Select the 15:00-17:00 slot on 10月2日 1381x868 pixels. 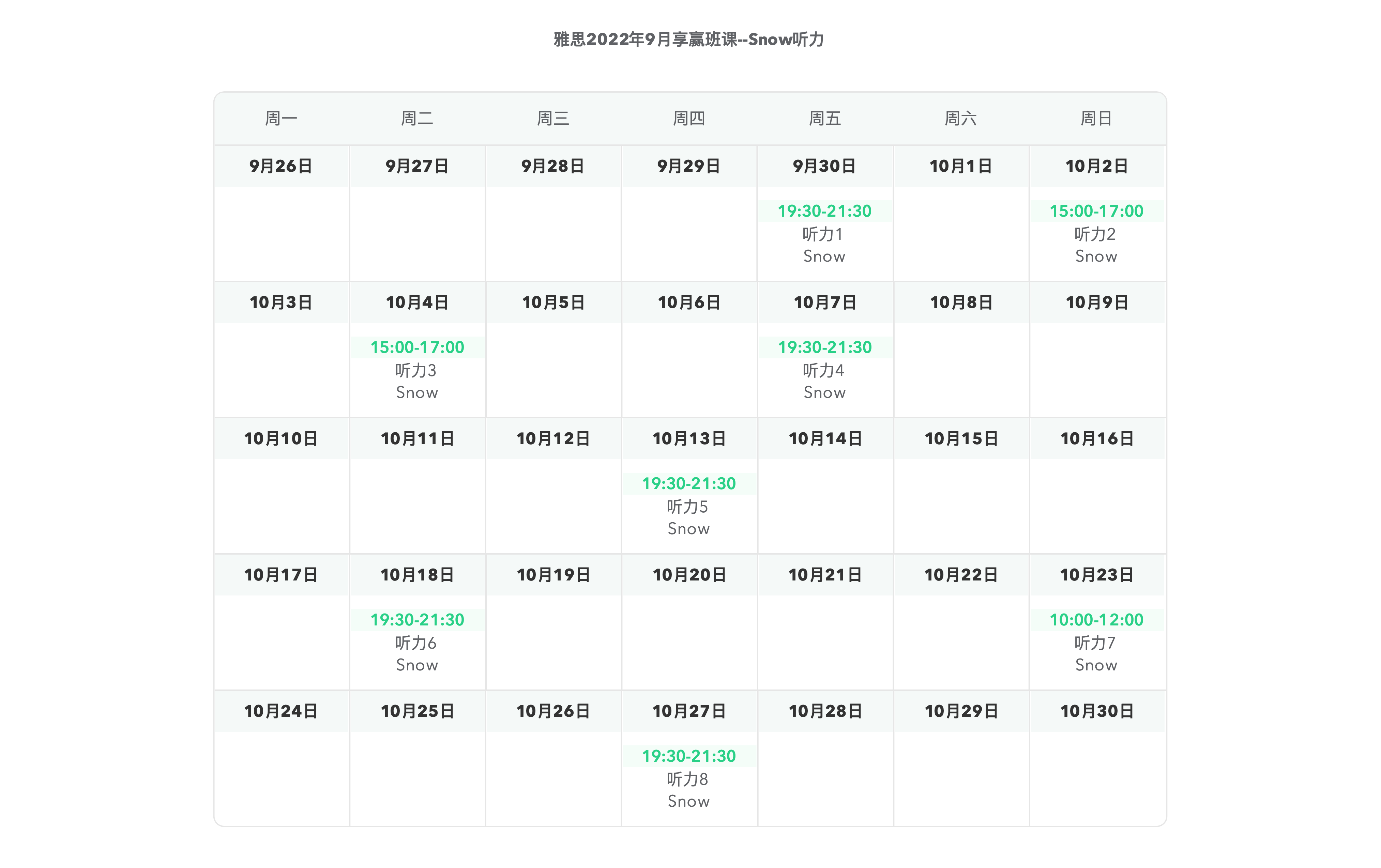pos(1096,211)
